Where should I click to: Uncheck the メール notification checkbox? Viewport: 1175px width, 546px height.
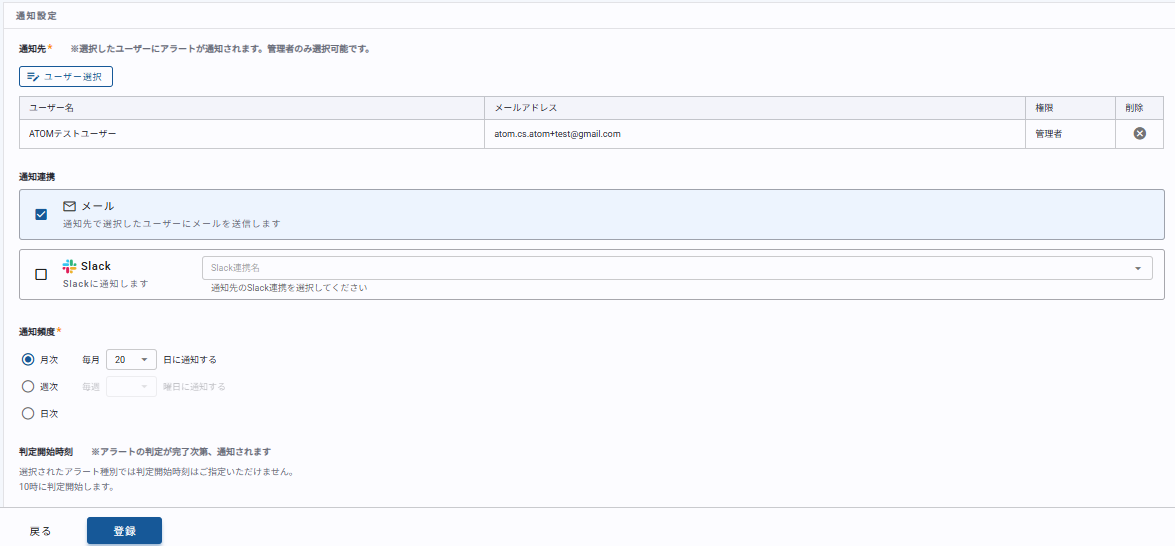click(41, 214)
